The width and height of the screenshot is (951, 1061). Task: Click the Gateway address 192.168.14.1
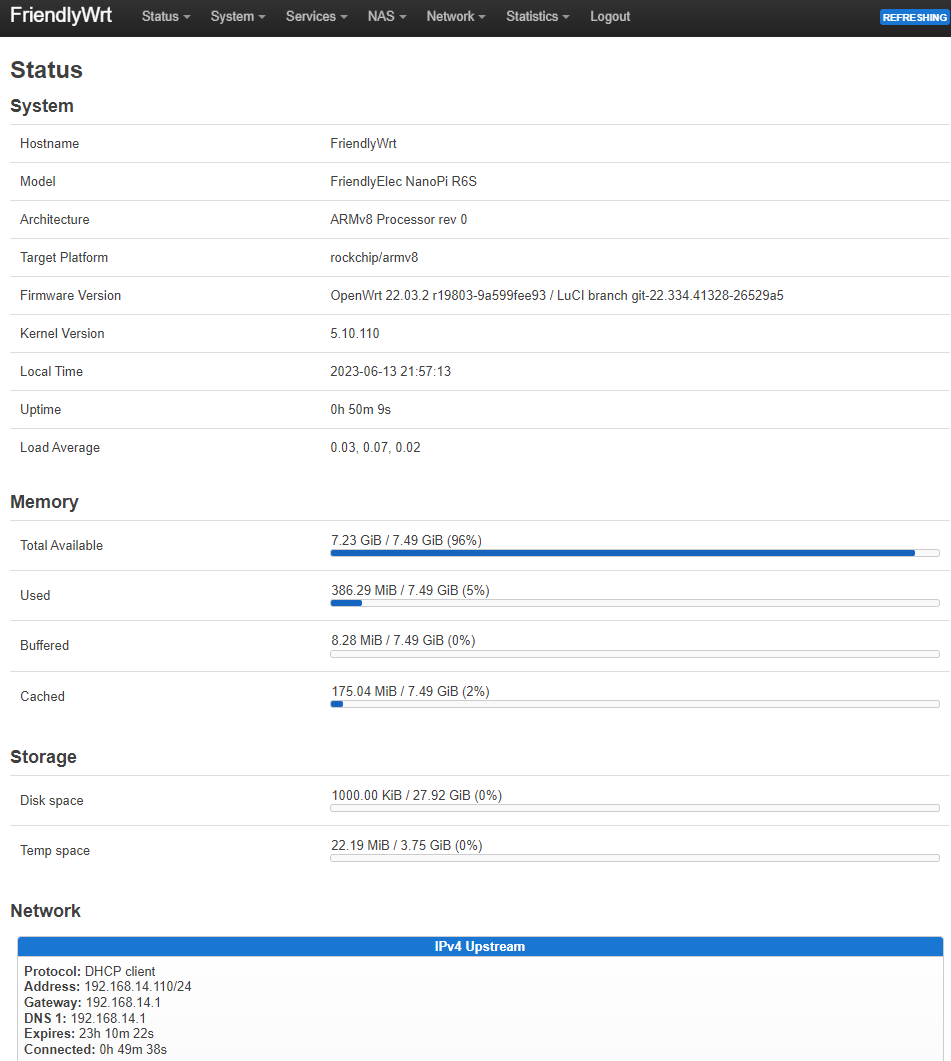click(x=123, y=1003)
